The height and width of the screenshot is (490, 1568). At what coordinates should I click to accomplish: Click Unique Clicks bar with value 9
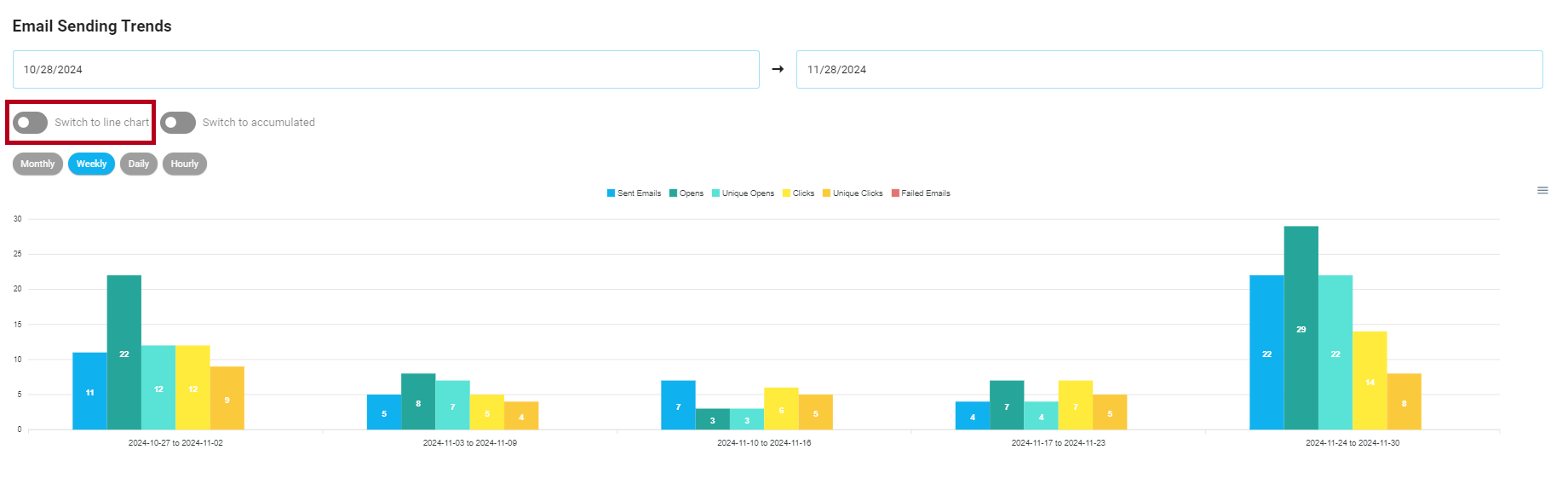click(x=227, y=398)
